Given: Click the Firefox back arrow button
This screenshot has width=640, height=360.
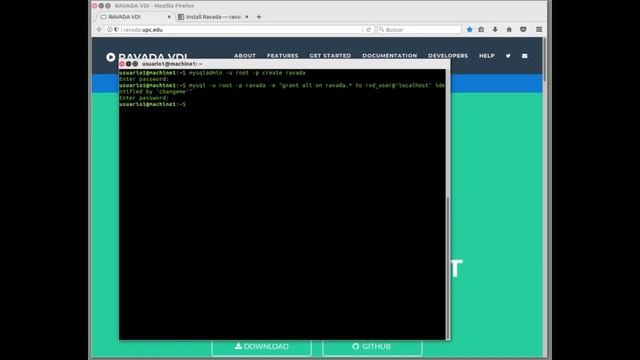Looking at the screenshot, I should coord(99,29).
